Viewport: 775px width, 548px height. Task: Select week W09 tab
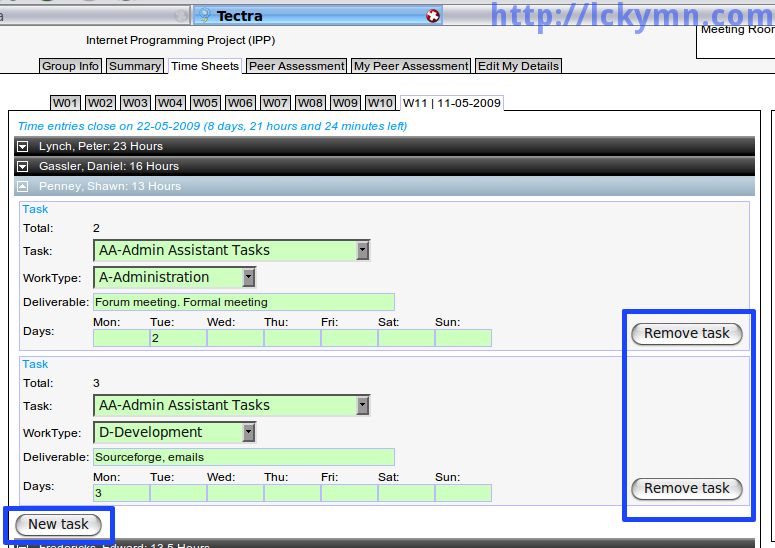click(x=345, y=103)
